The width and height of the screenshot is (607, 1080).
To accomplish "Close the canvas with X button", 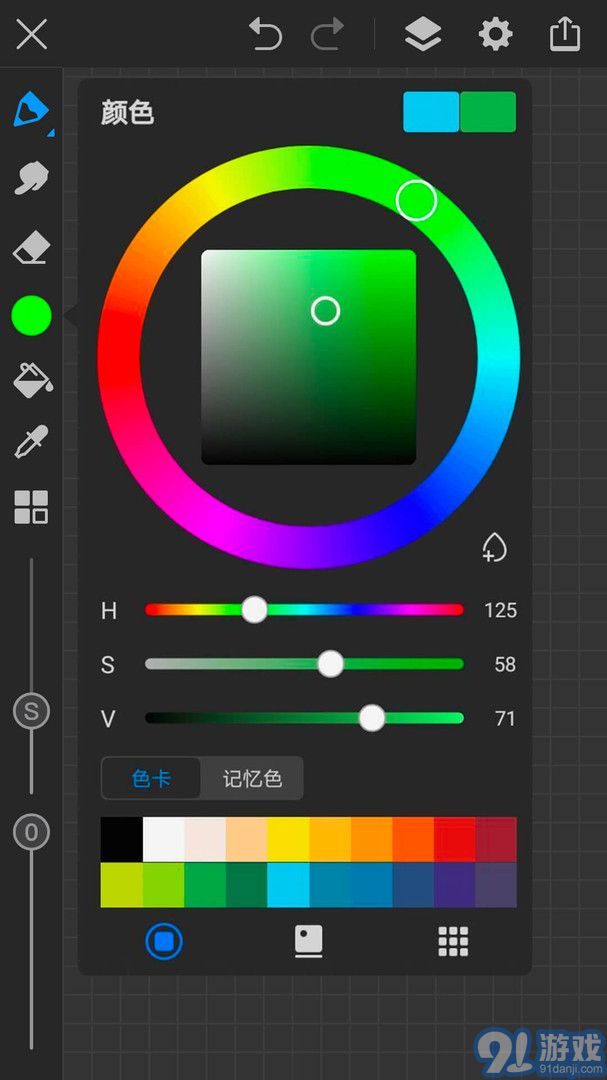I will pos(32,35).
